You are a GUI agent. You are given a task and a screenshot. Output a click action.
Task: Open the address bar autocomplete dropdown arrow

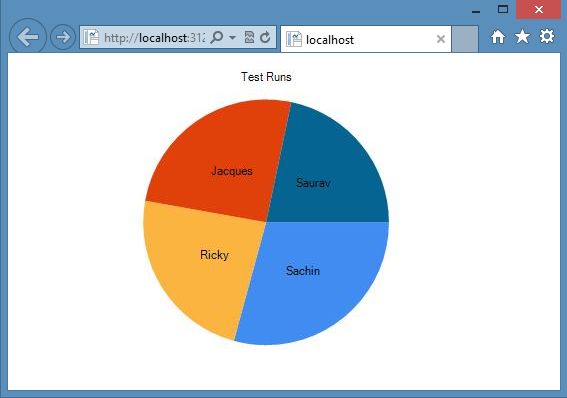[233, 37]
